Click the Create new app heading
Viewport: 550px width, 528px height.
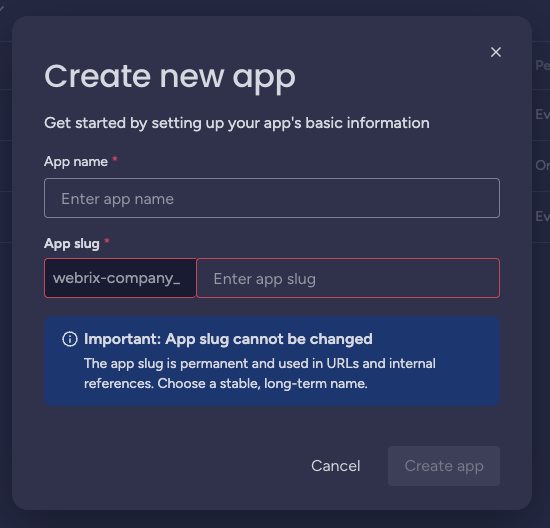(x=170, y=78)
